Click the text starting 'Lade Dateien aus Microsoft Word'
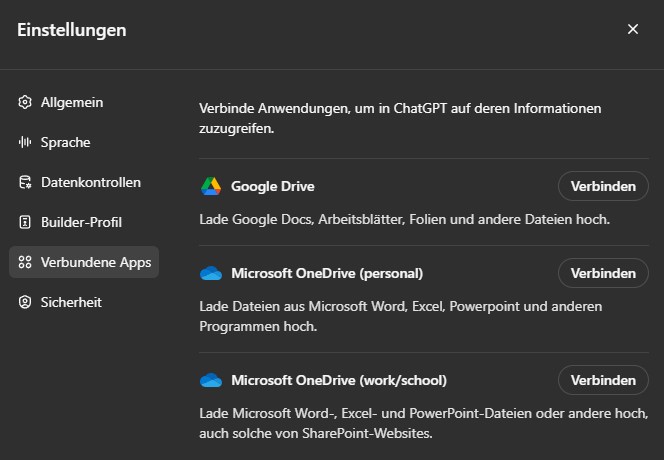 tap(401, 316)
